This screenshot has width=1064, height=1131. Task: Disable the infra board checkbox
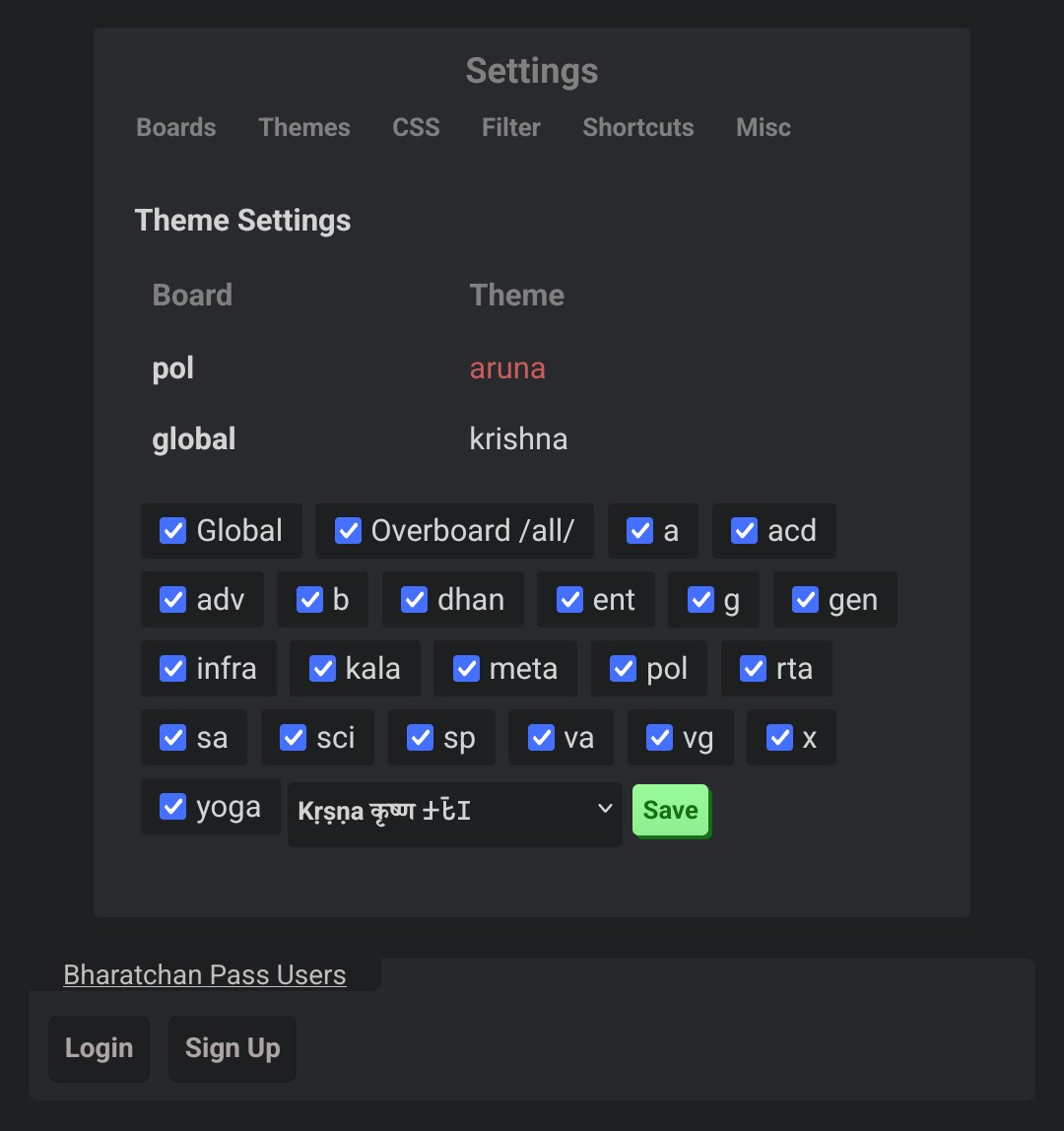(x=173, y=669)
